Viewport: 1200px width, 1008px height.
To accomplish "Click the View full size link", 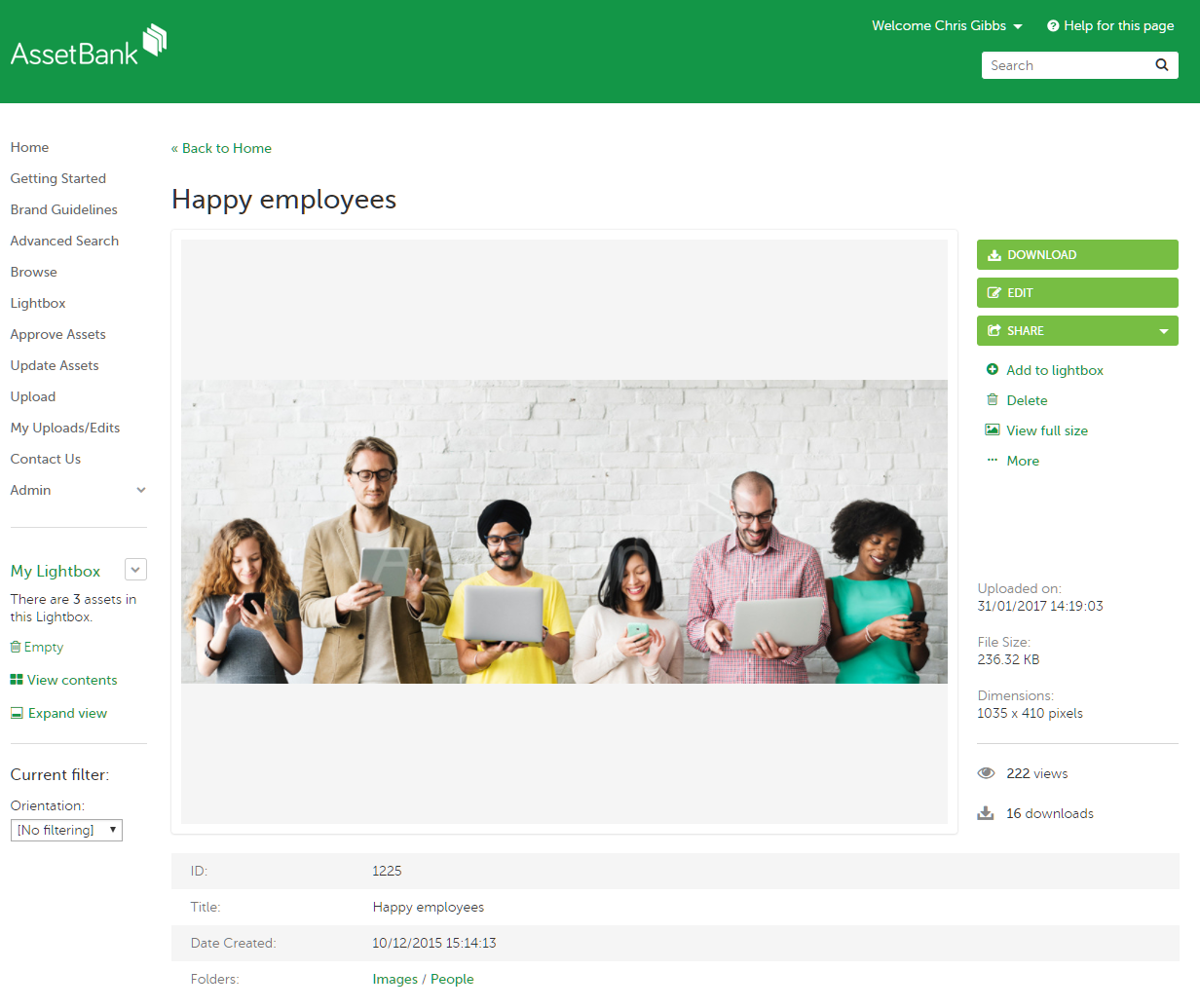I will click(x=1047, y=430).
